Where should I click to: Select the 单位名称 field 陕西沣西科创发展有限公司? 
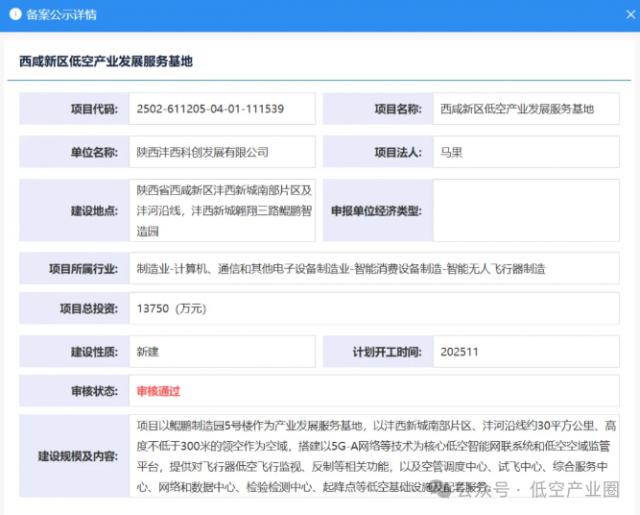tap(222, 152)
